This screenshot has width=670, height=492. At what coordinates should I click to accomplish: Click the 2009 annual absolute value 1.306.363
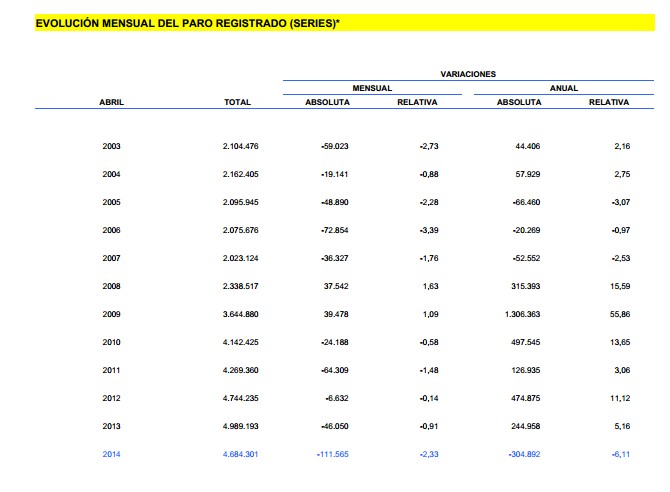tap(521, 315)
